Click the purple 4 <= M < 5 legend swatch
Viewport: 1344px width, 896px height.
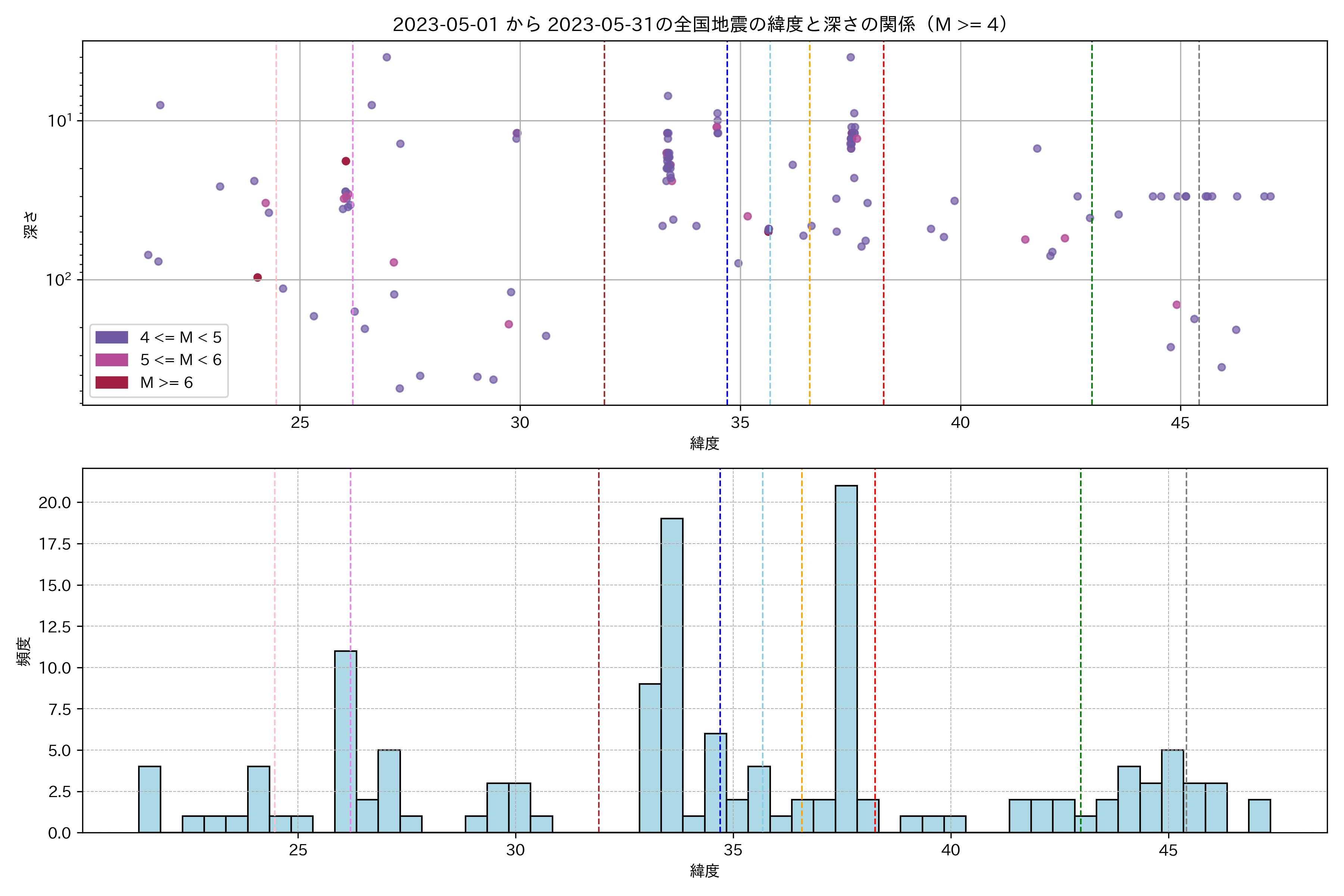[111, 337]
